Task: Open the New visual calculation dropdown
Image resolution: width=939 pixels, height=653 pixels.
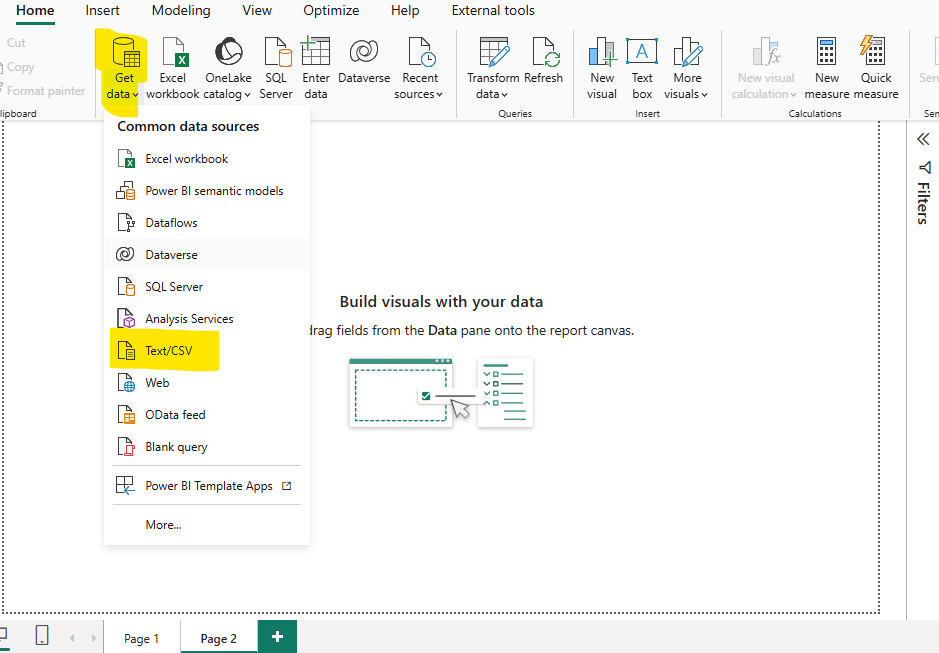Action: [764, 94]
